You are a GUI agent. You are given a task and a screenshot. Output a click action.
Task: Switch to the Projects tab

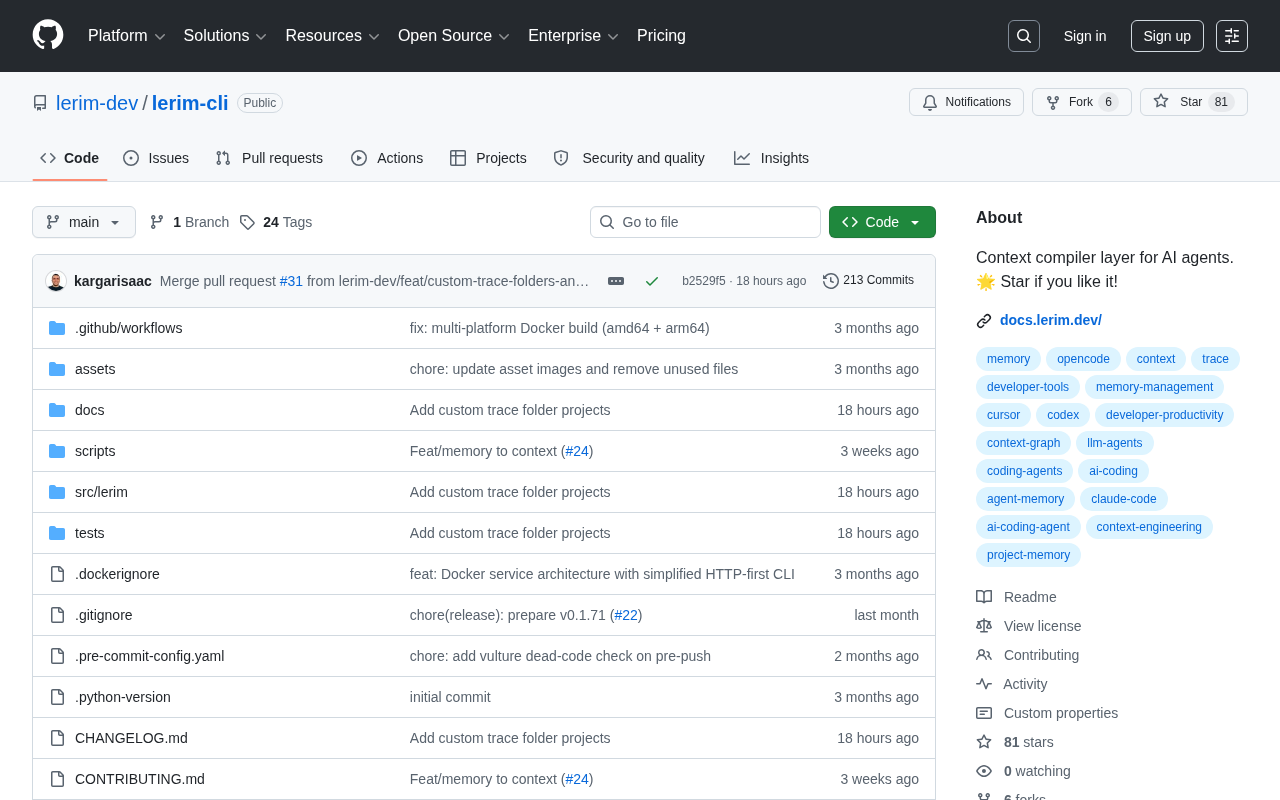(488, 158)
